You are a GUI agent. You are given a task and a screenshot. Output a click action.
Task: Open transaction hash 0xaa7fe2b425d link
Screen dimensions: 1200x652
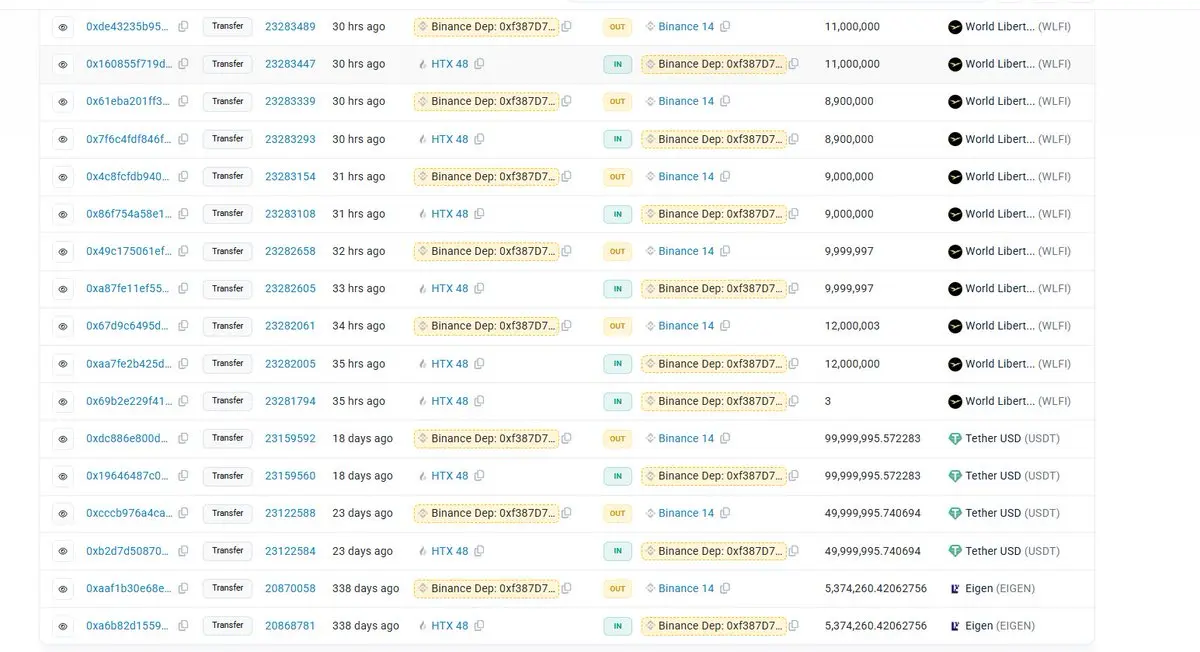[x=128, y=364]
